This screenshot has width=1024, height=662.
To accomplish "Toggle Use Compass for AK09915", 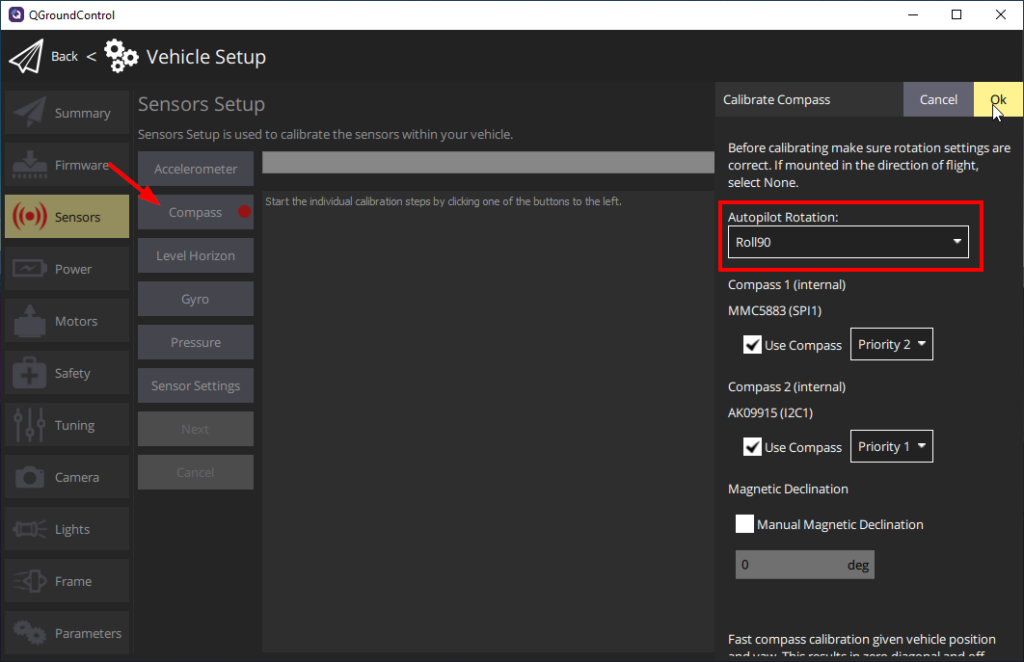I will (x=753, y=447).
